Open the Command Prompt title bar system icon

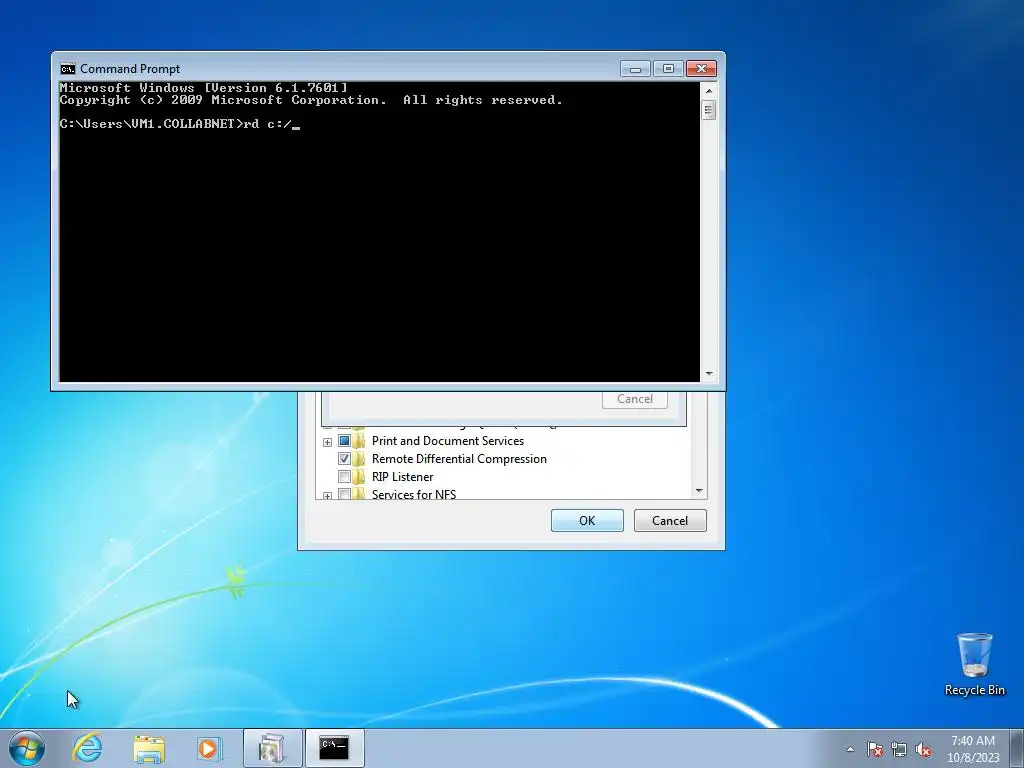click(67, 69)
